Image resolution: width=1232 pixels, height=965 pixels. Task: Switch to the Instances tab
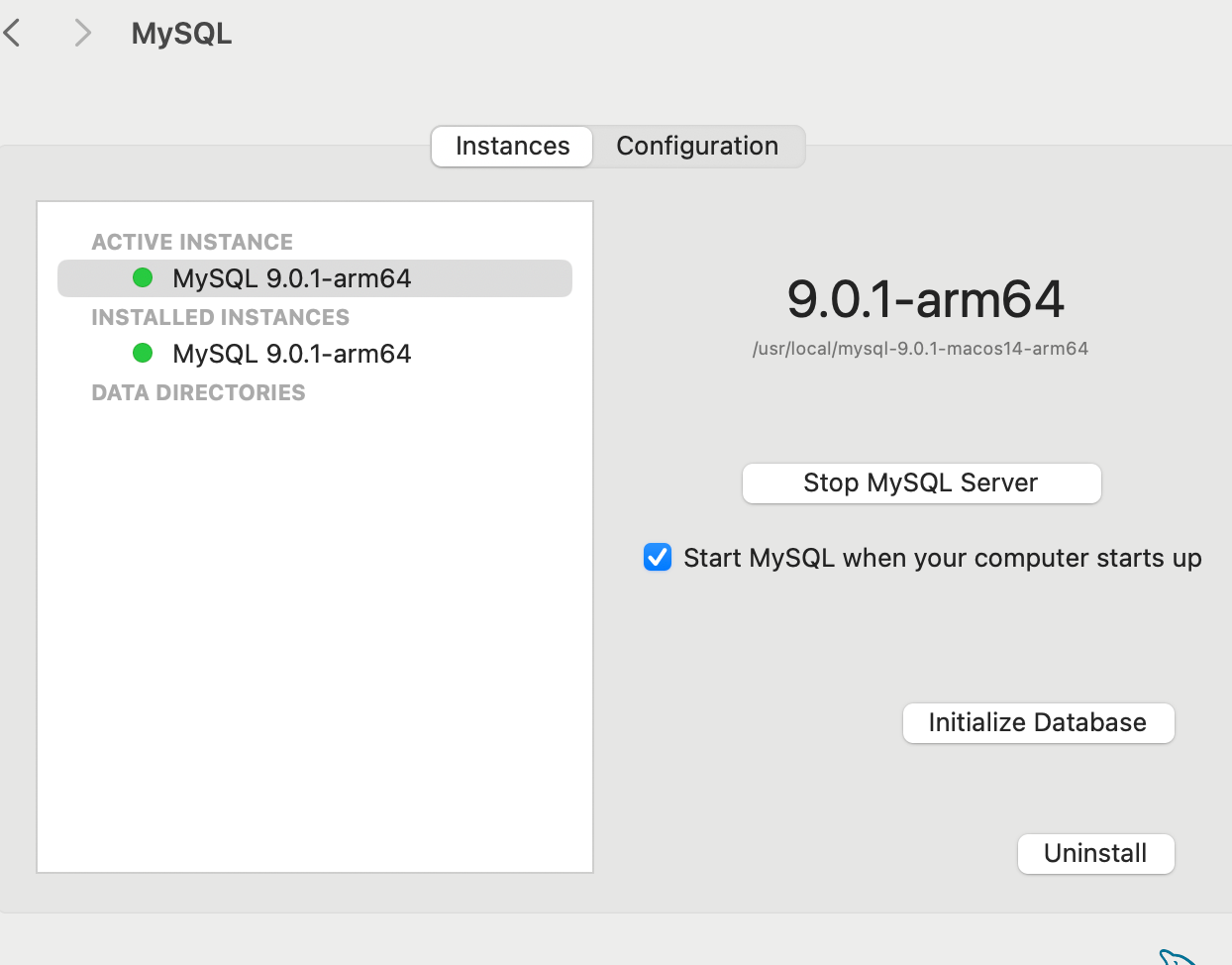pos(512,147)
